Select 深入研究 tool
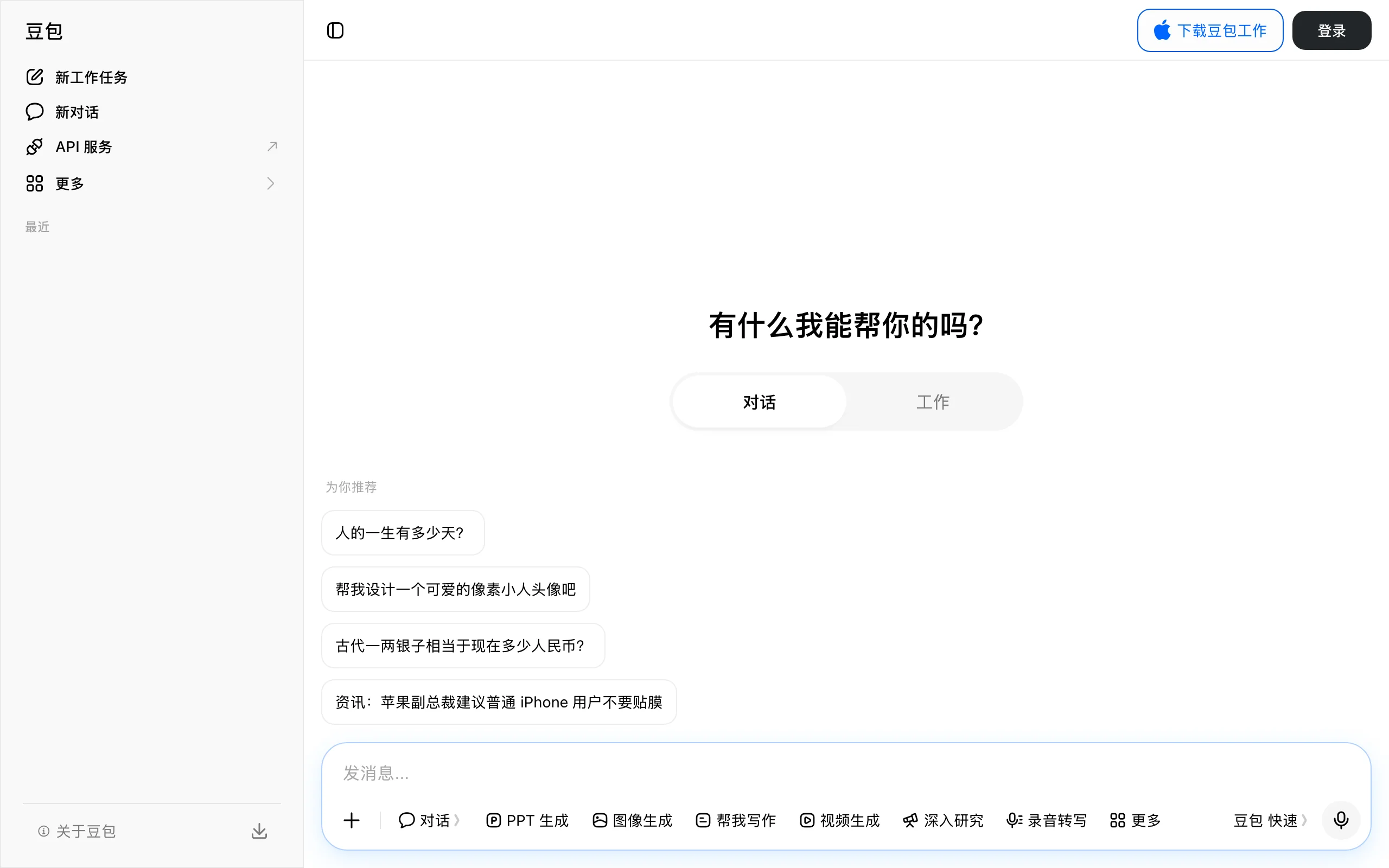This screenshot has width=1389, height=868. tap(943, 820)
